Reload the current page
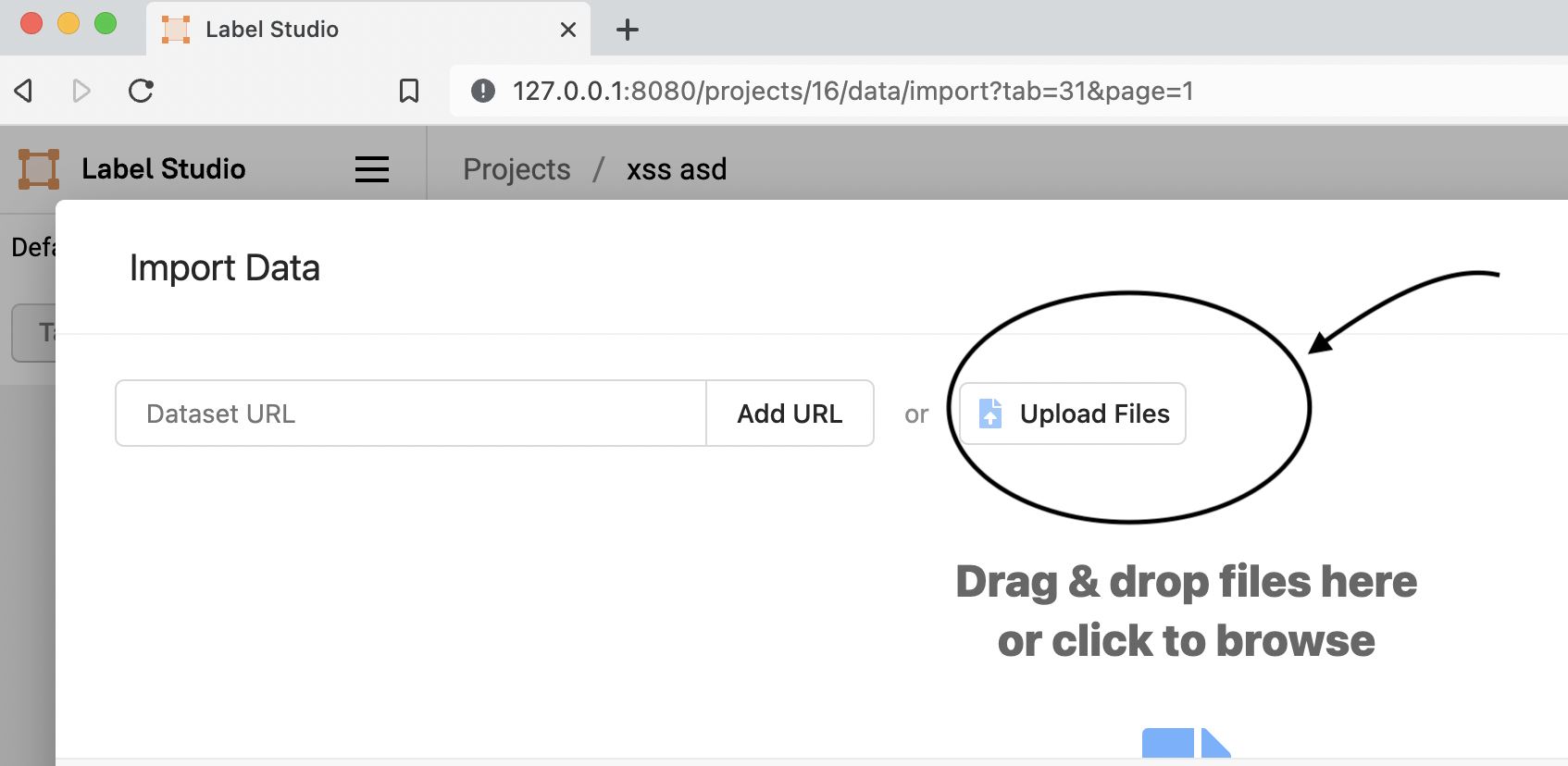 (x=141, y=91)
